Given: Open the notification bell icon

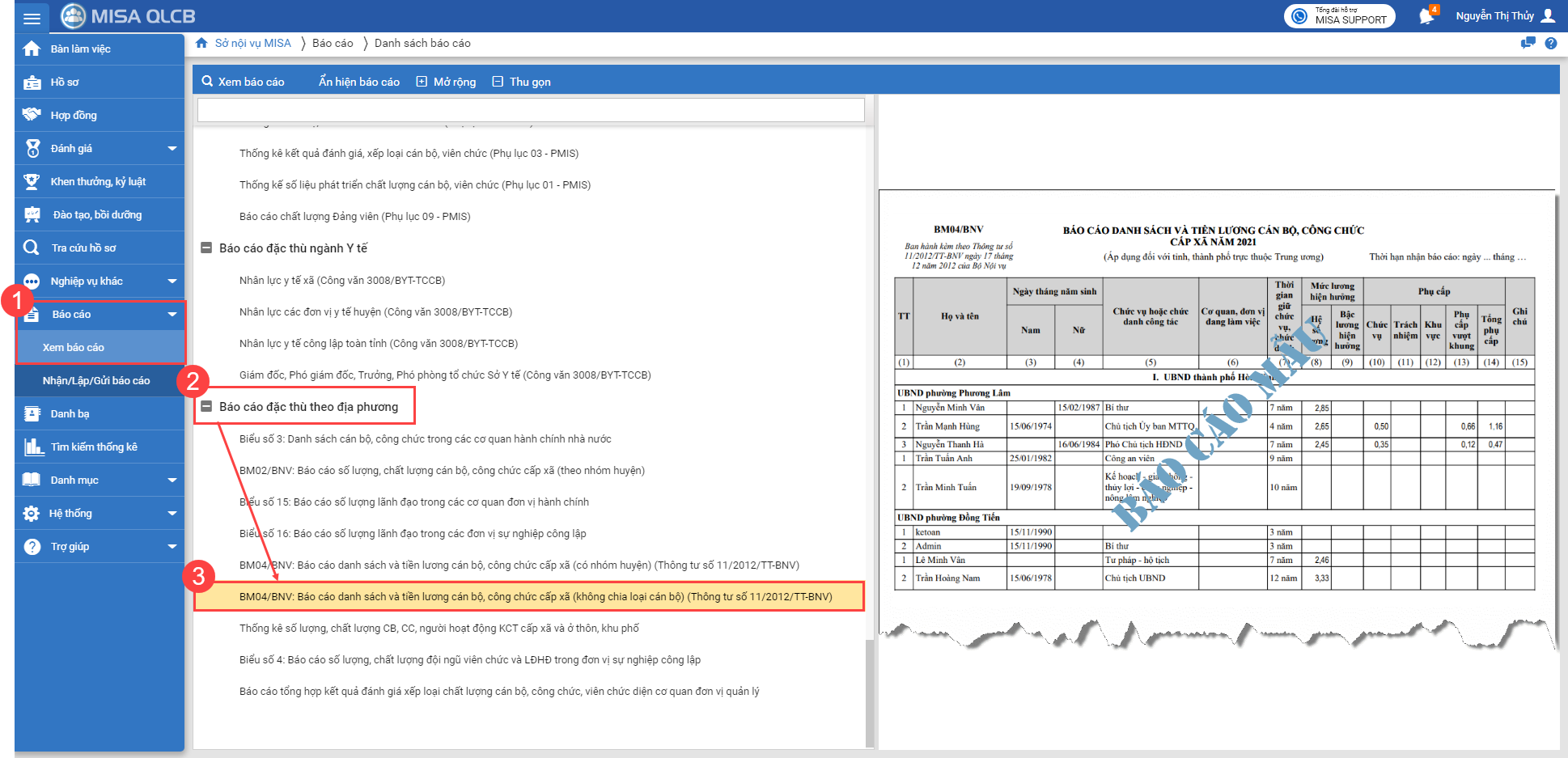Looking at the screenshot, I should coord(1426,16).
